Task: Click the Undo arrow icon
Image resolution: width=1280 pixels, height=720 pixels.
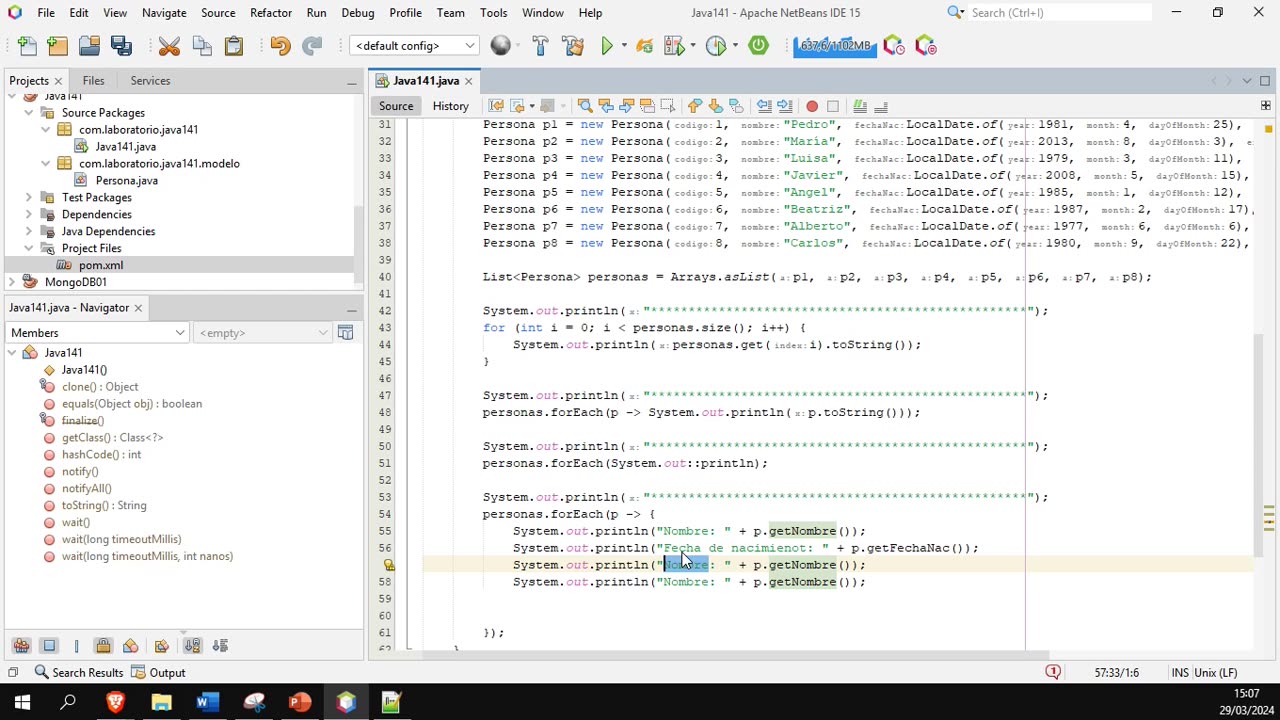Action: pyautogui.click(x=280, y=46)
